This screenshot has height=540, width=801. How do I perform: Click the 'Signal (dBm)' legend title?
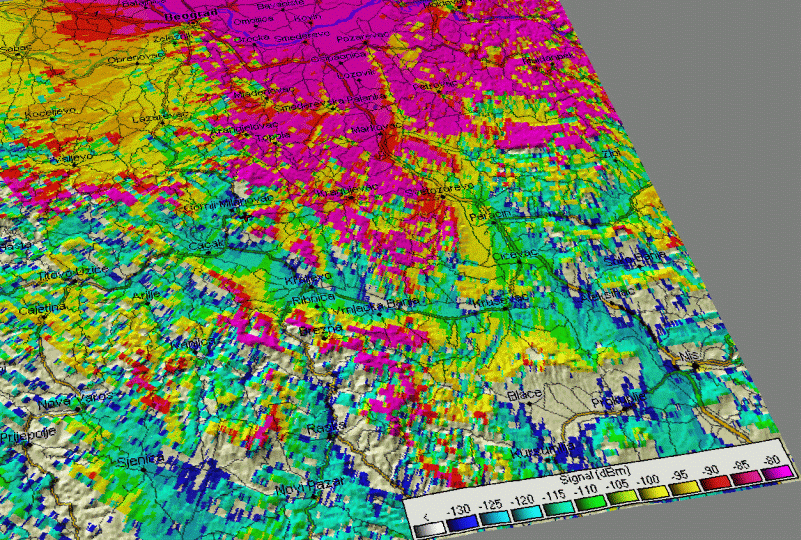point(595,473)
